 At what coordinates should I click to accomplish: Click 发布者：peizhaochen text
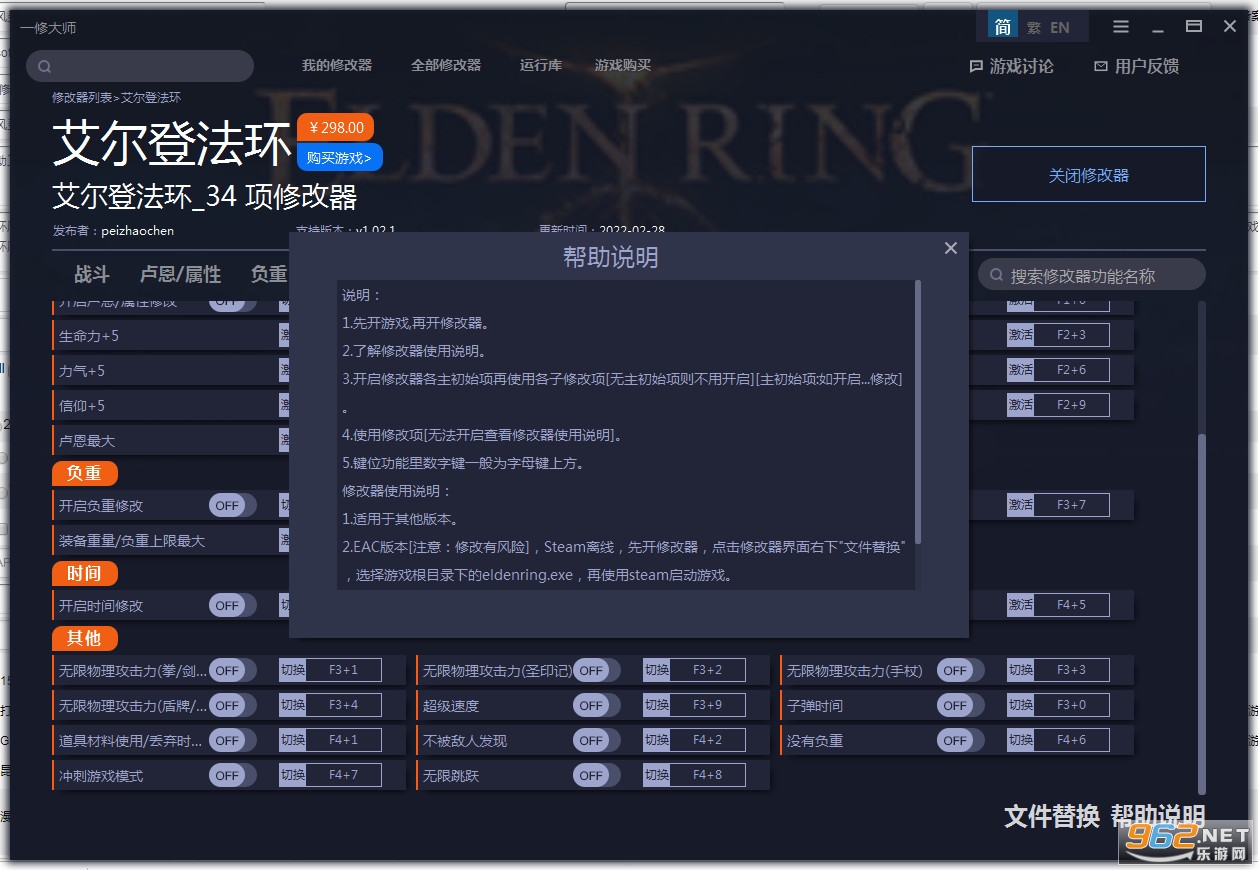113,230
